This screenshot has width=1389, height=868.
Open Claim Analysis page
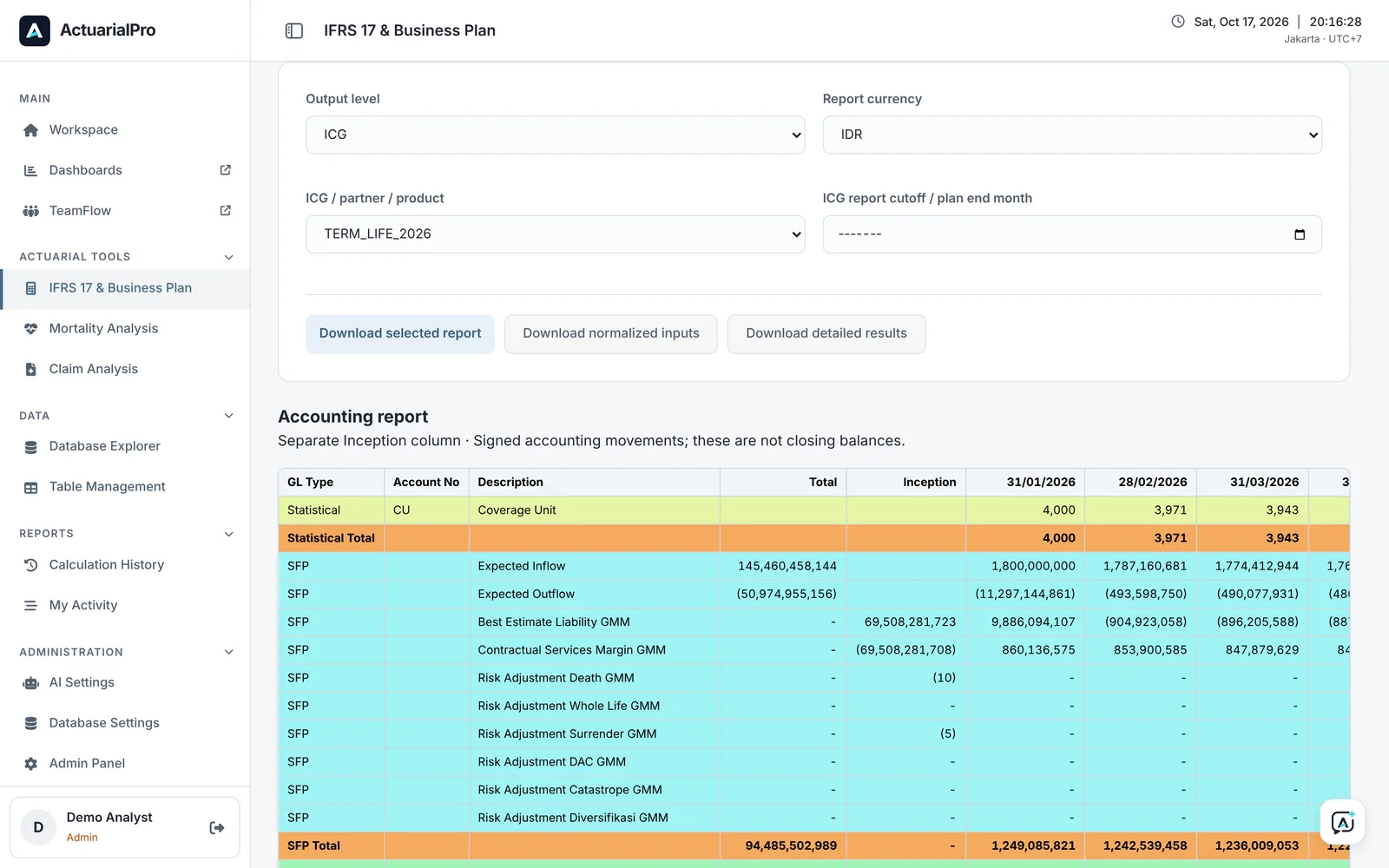[126, 370]
